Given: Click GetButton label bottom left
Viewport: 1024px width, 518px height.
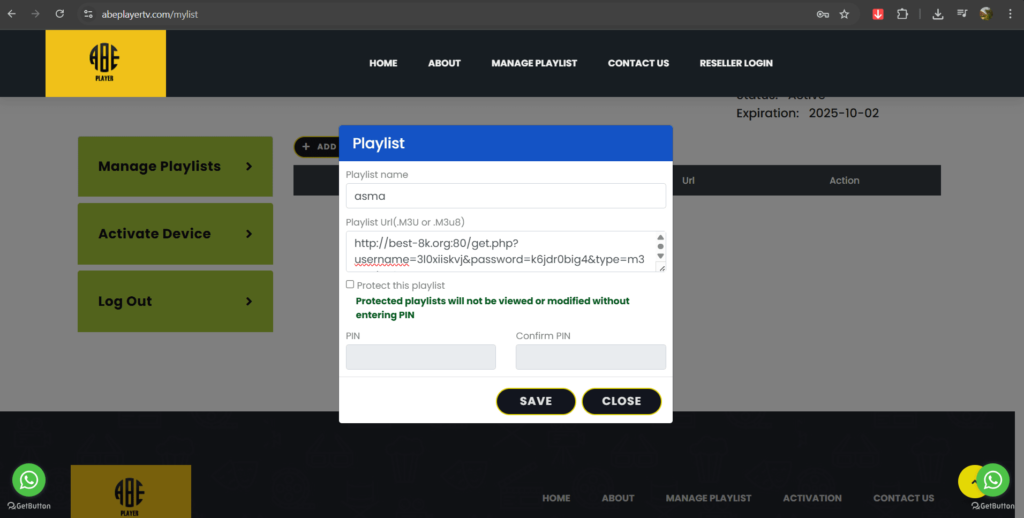Looking at the screenshot, I should coord(29,506).
